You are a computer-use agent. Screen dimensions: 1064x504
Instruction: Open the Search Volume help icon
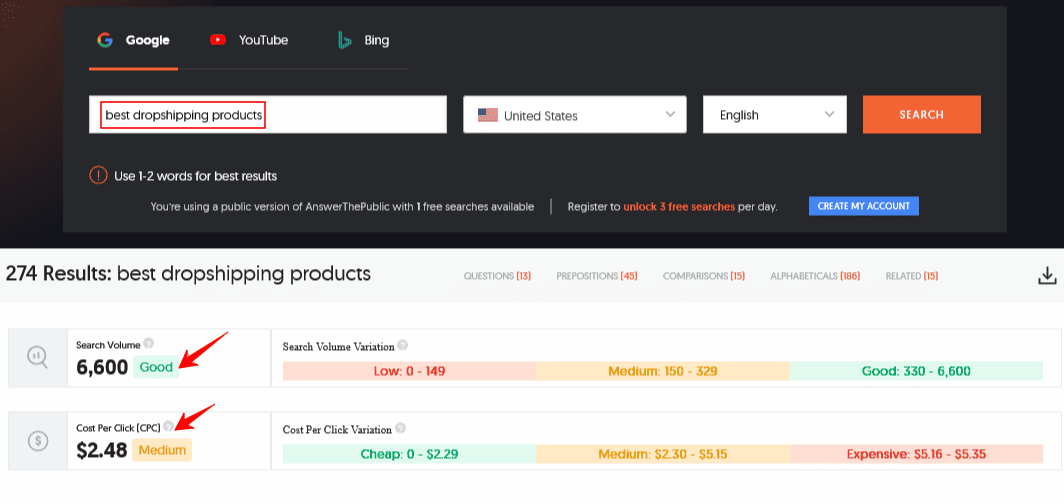tap(149, 343)
